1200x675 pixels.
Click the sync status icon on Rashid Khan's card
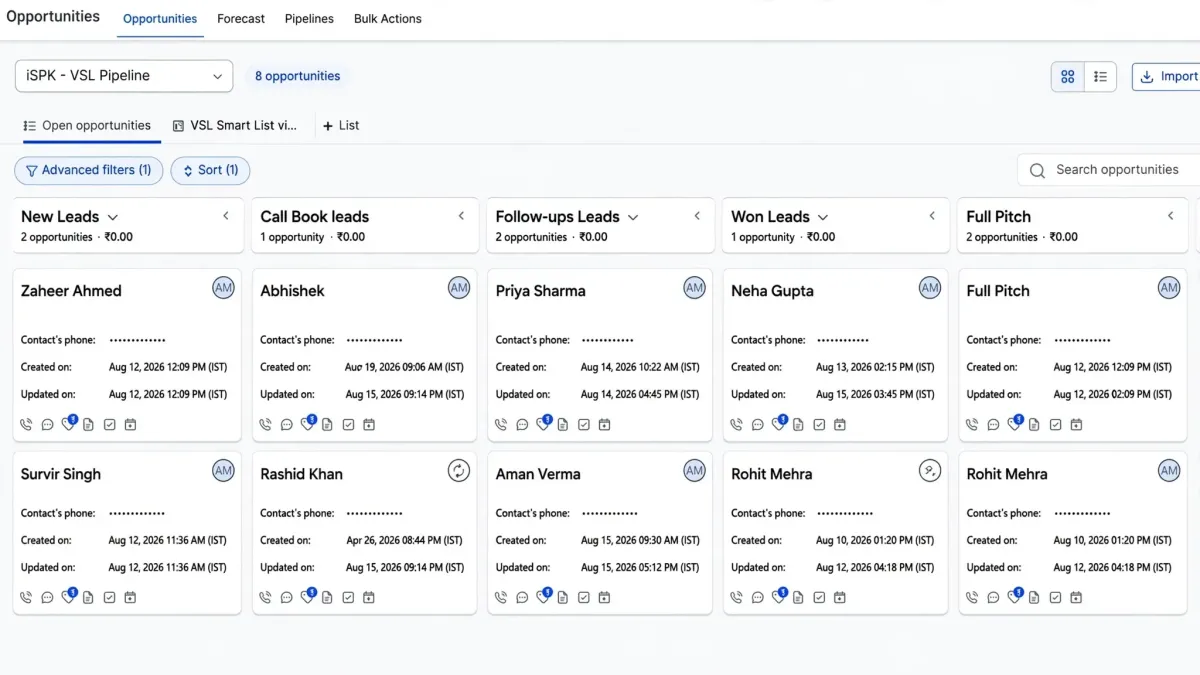[458, 470]
